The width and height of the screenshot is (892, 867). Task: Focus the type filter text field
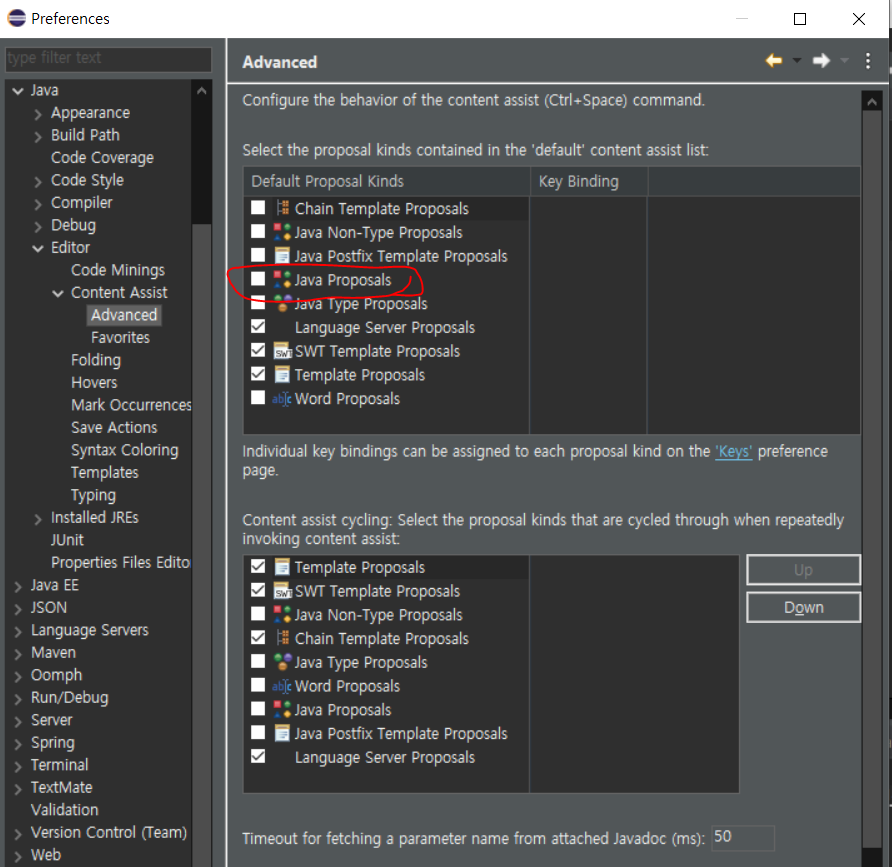tap(108, 58)
